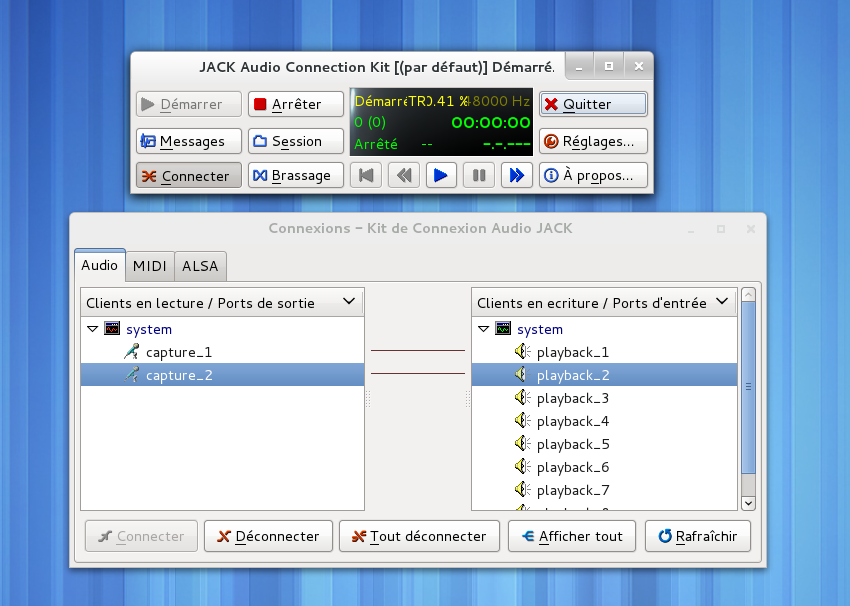Stop JACK with the Arrêter button

296,104
